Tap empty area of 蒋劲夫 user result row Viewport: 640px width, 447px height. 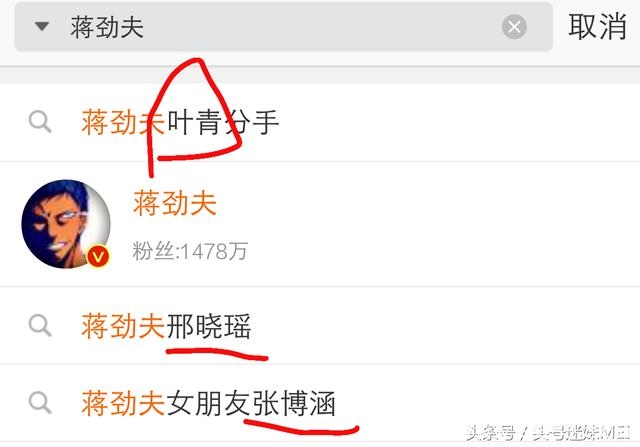pos(429,225)
